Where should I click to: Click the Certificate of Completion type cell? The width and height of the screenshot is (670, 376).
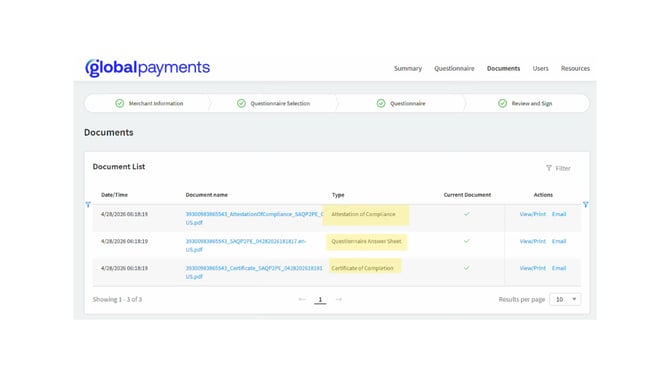click(x=362, y=268)
